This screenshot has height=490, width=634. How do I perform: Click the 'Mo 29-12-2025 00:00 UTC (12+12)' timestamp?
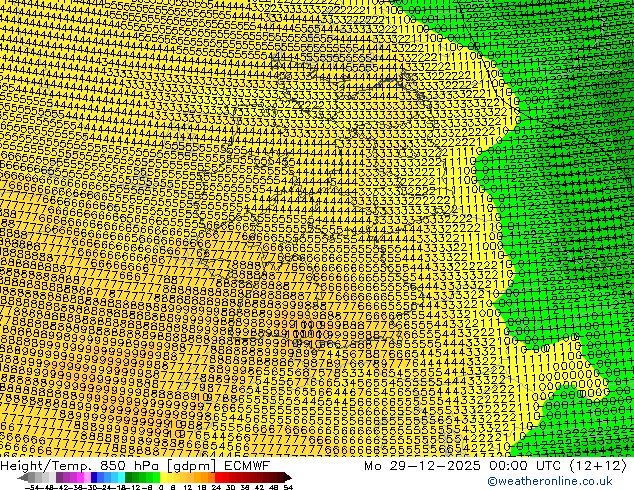[x=495, y=466]
